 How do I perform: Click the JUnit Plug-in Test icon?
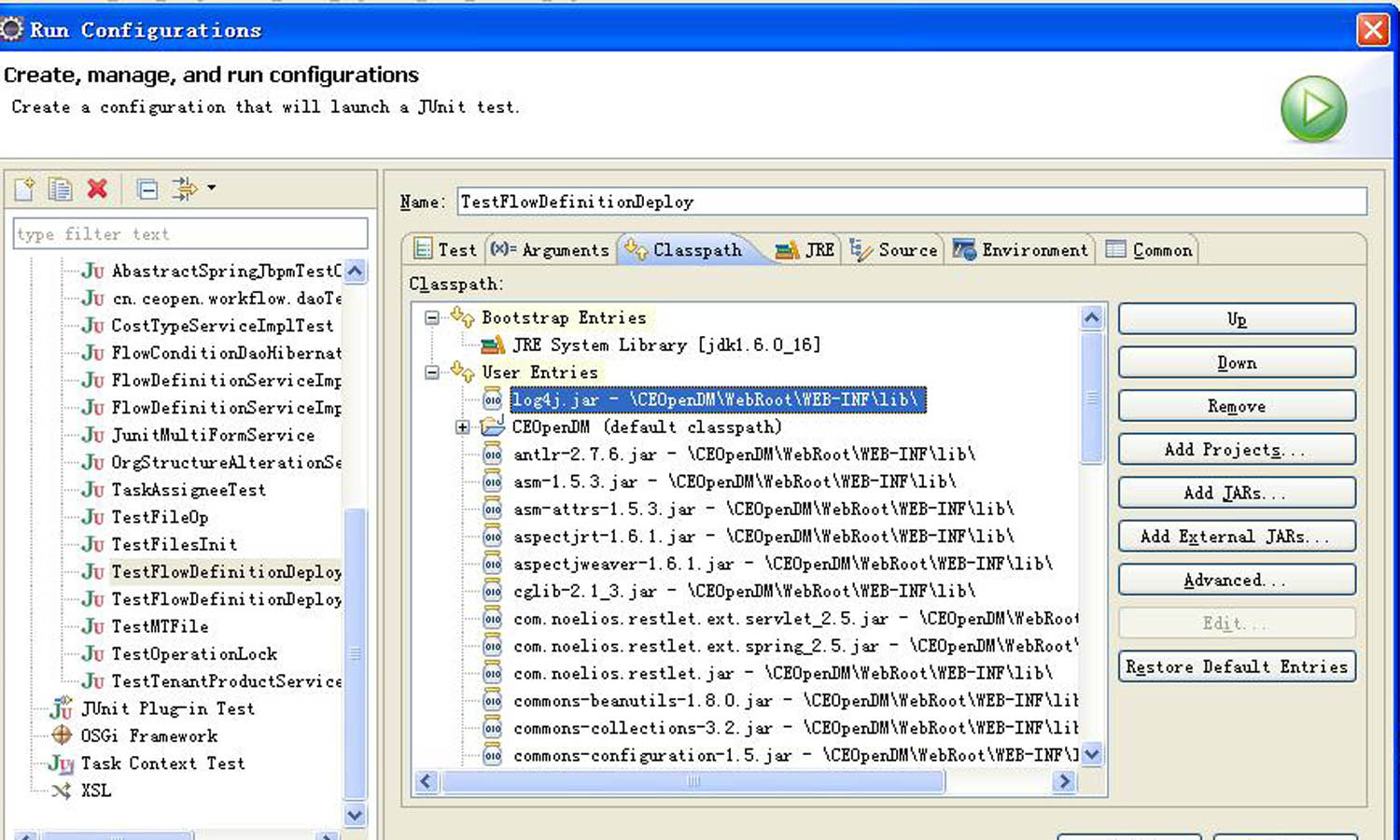point(62,709)
